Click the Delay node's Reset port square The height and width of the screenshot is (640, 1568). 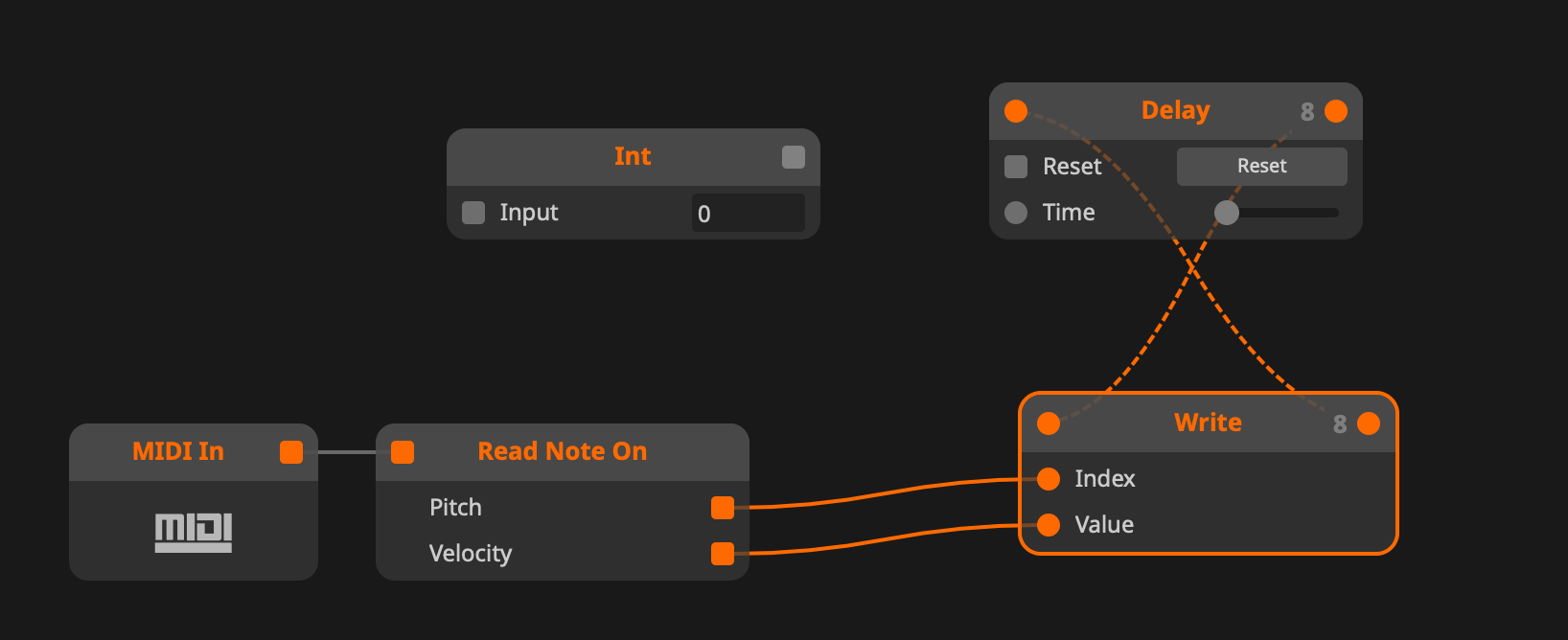tap(1016, 167)
